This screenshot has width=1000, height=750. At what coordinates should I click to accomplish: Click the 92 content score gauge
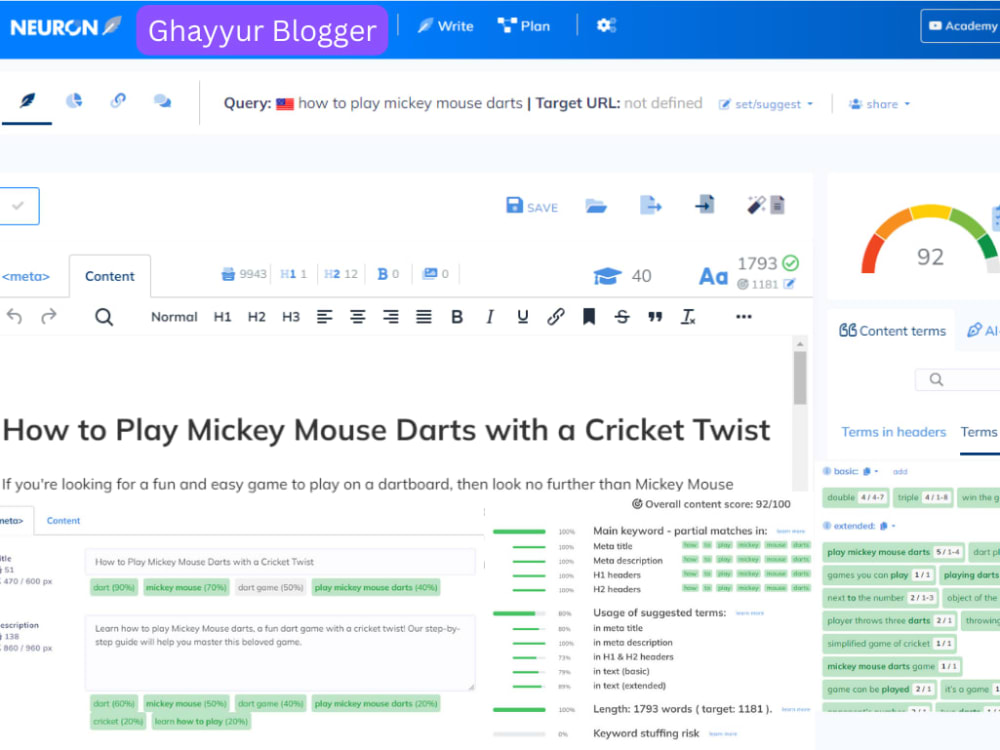pos(930,242)
